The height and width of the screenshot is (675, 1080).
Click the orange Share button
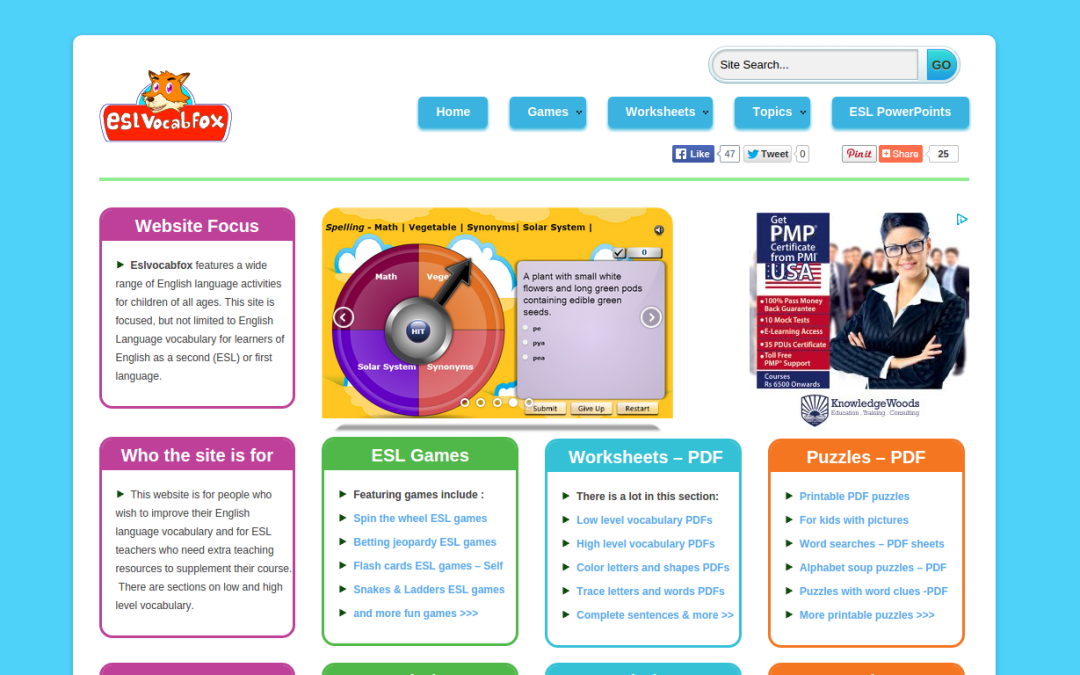pyautogui.click(x=900, y=154)
